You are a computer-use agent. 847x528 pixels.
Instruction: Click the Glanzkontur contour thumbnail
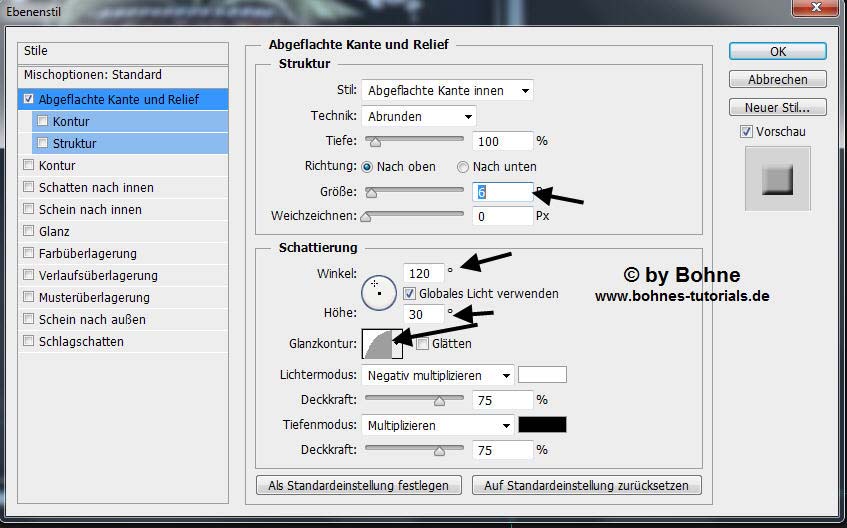[381, 344]
